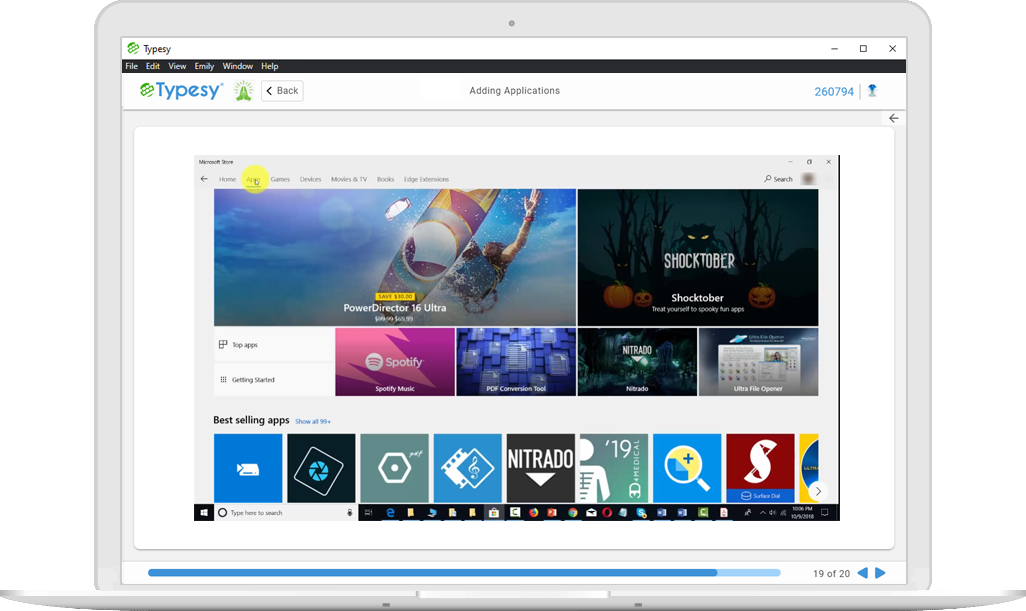Open PowerPoint from the taskbar
This screenshot has width=1026, height=611.
pyautogui.click(x=552, y=513)
